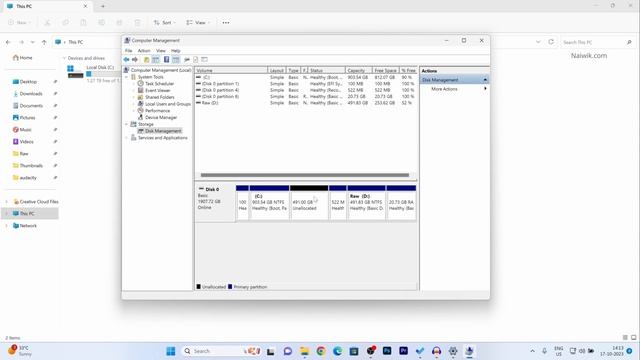Open the Action menu

pyautogui.click(x=144, y=51)
